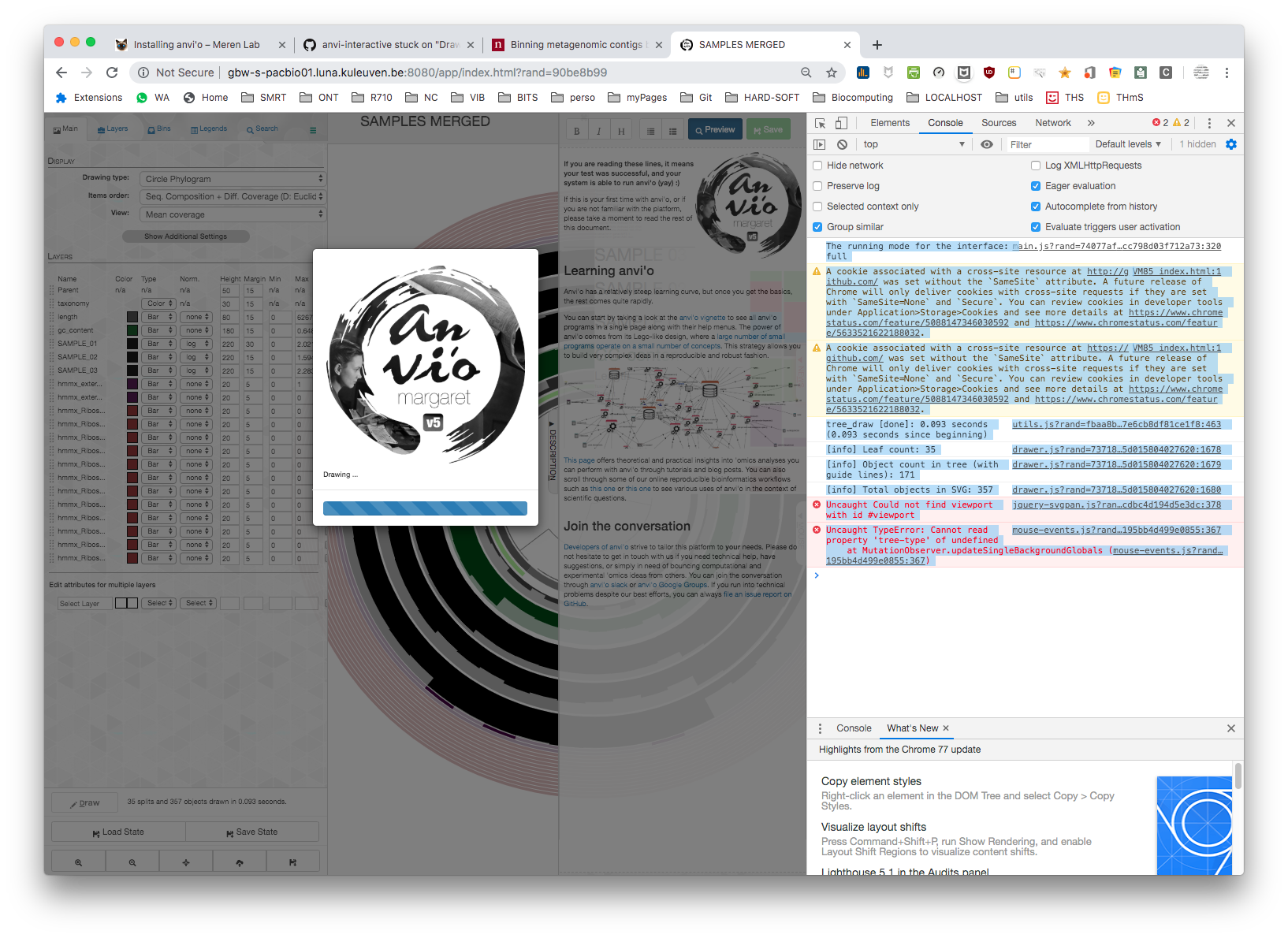Screen dimensions: 1288x938
Task: Select the zoom out magnifier icon
Action: tap(132, 861)
